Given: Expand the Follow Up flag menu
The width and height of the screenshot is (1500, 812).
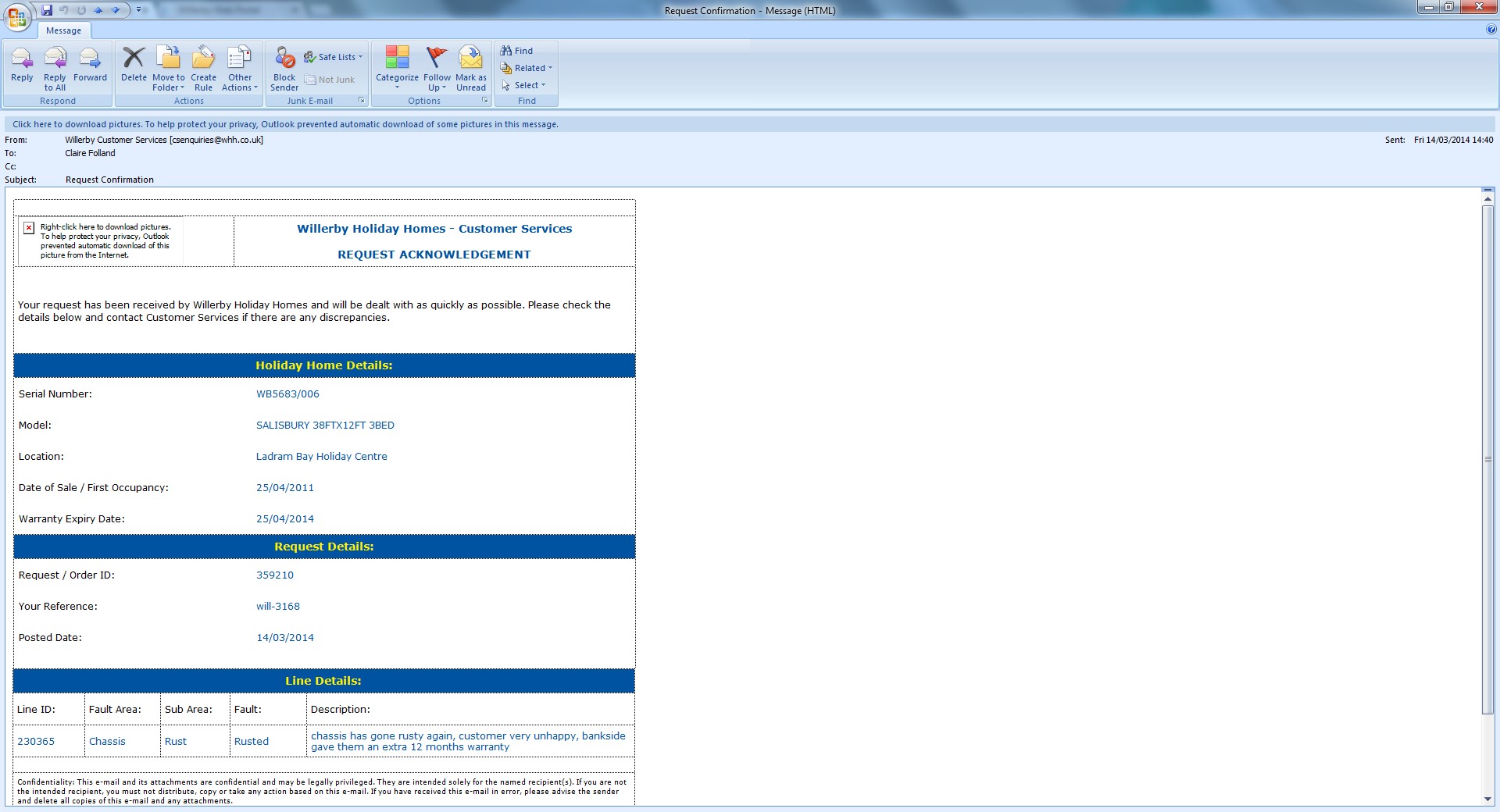Looking at the screenshot, I should point(437,69).
